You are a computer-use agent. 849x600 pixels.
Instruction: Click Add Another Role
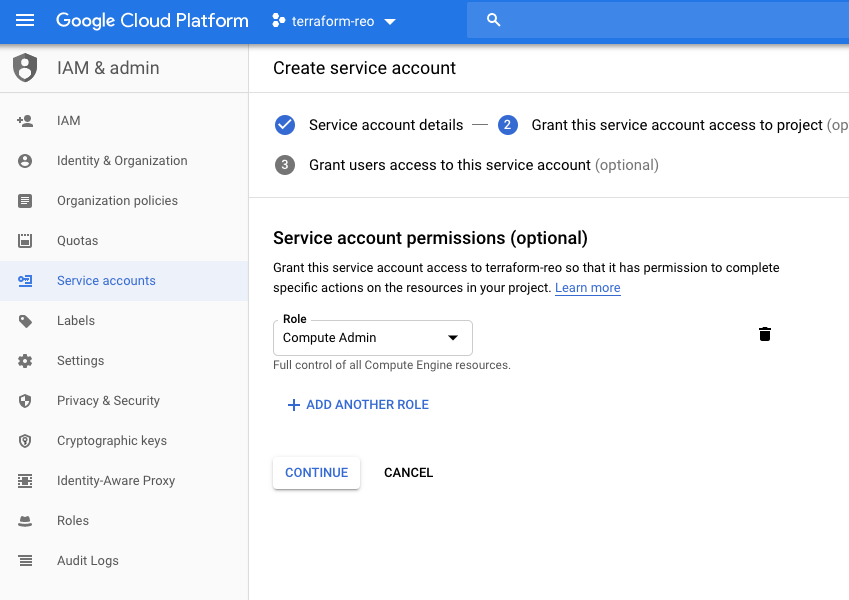[x=358, y=405]
